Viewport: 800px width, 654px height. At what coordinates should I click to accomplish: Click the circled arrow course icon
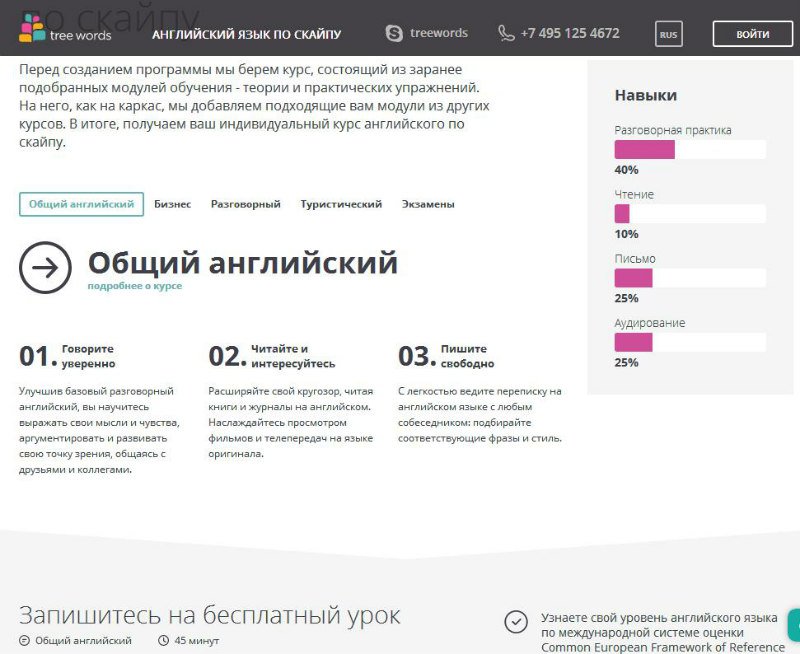click(45, 267)
